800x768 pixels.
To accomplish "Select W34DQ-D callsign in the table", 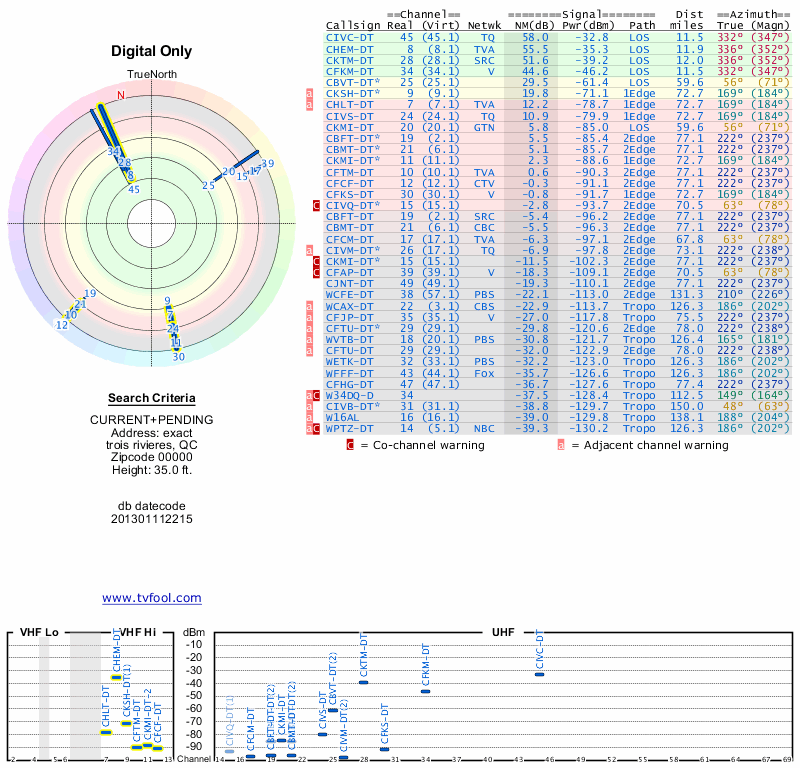I will pos(349,395).
